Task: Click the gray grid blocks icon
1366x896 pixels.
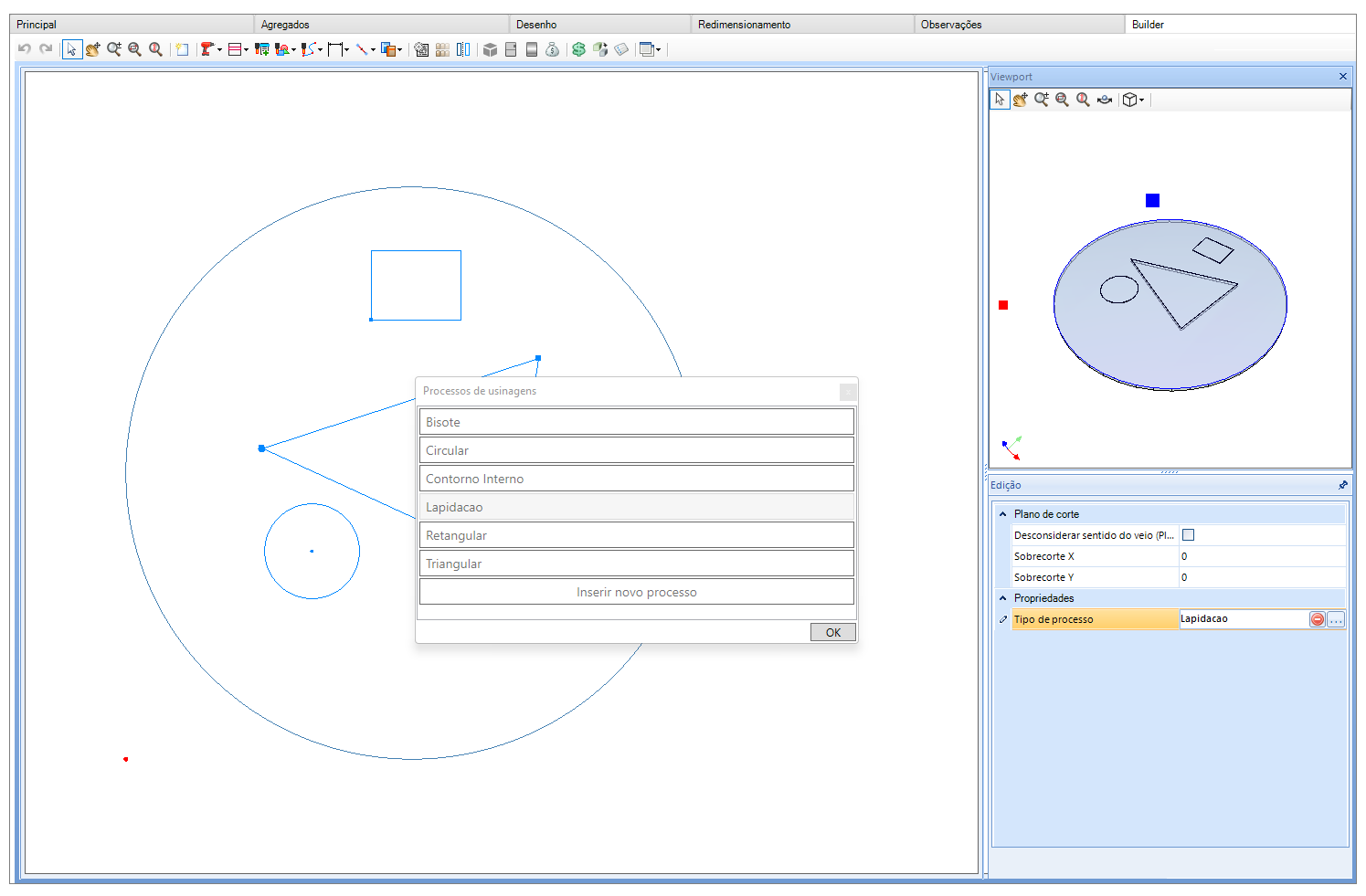Action: 442,49
